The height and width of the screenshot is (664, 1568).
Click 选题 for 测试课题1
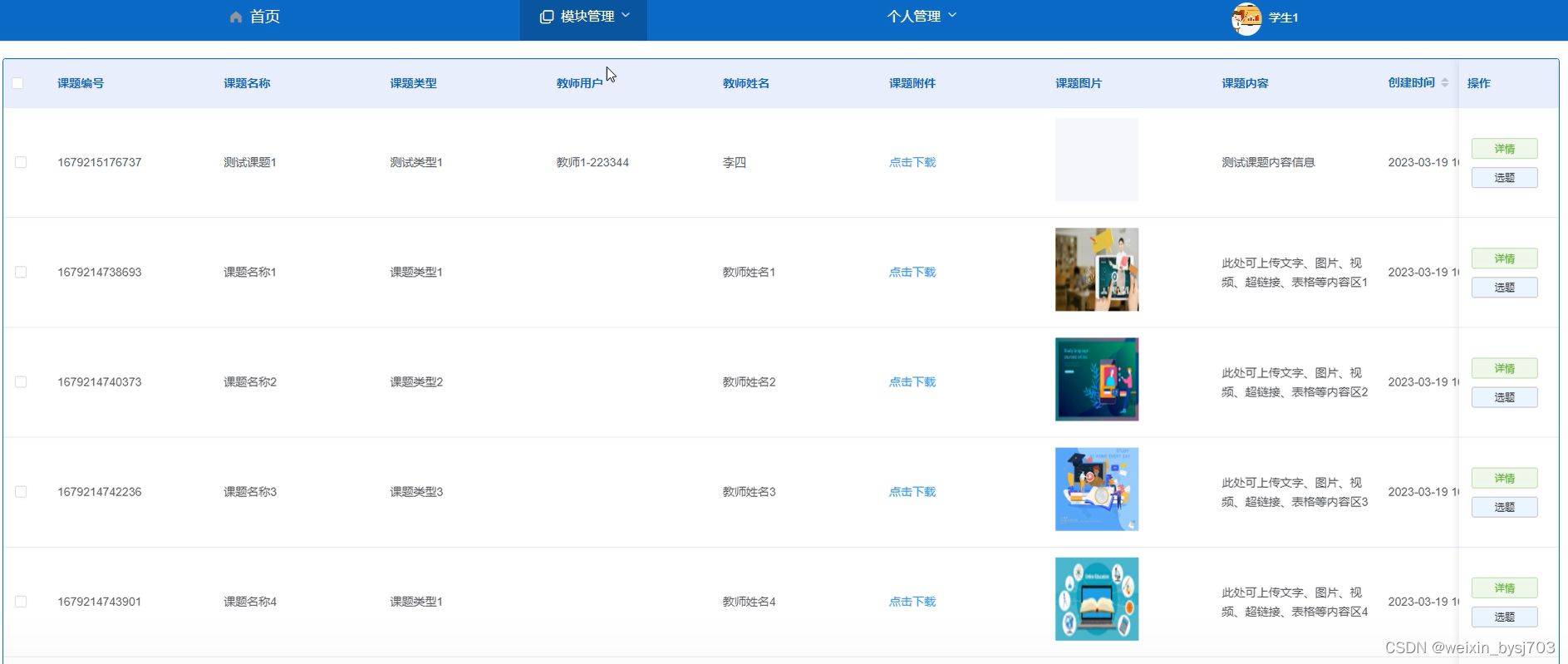(x=1504, y=178)
